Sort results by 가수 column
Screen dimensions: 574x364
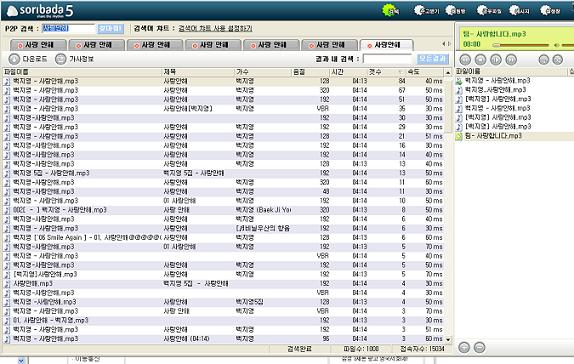point(262,72)
